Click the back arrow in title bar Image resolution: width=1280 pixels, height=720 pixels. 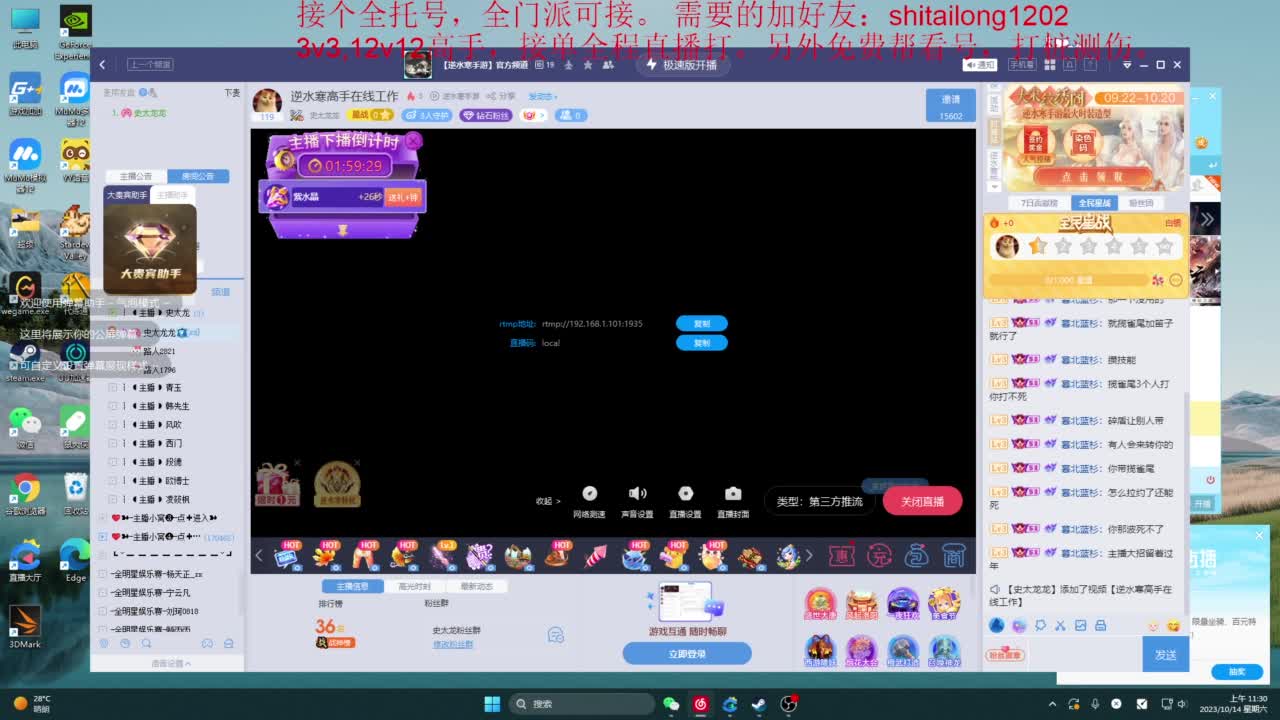(102, 65)
